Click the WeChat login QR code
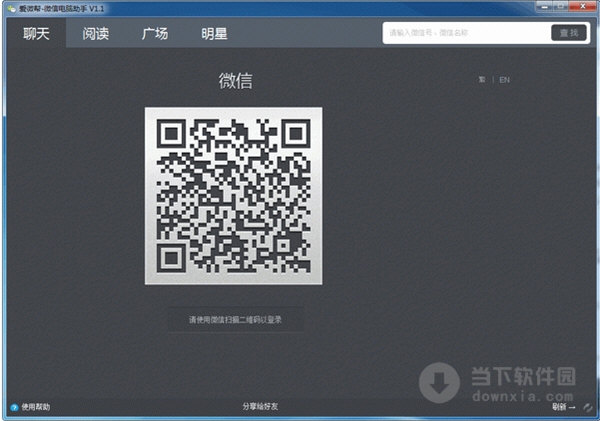 click(233, 195)
